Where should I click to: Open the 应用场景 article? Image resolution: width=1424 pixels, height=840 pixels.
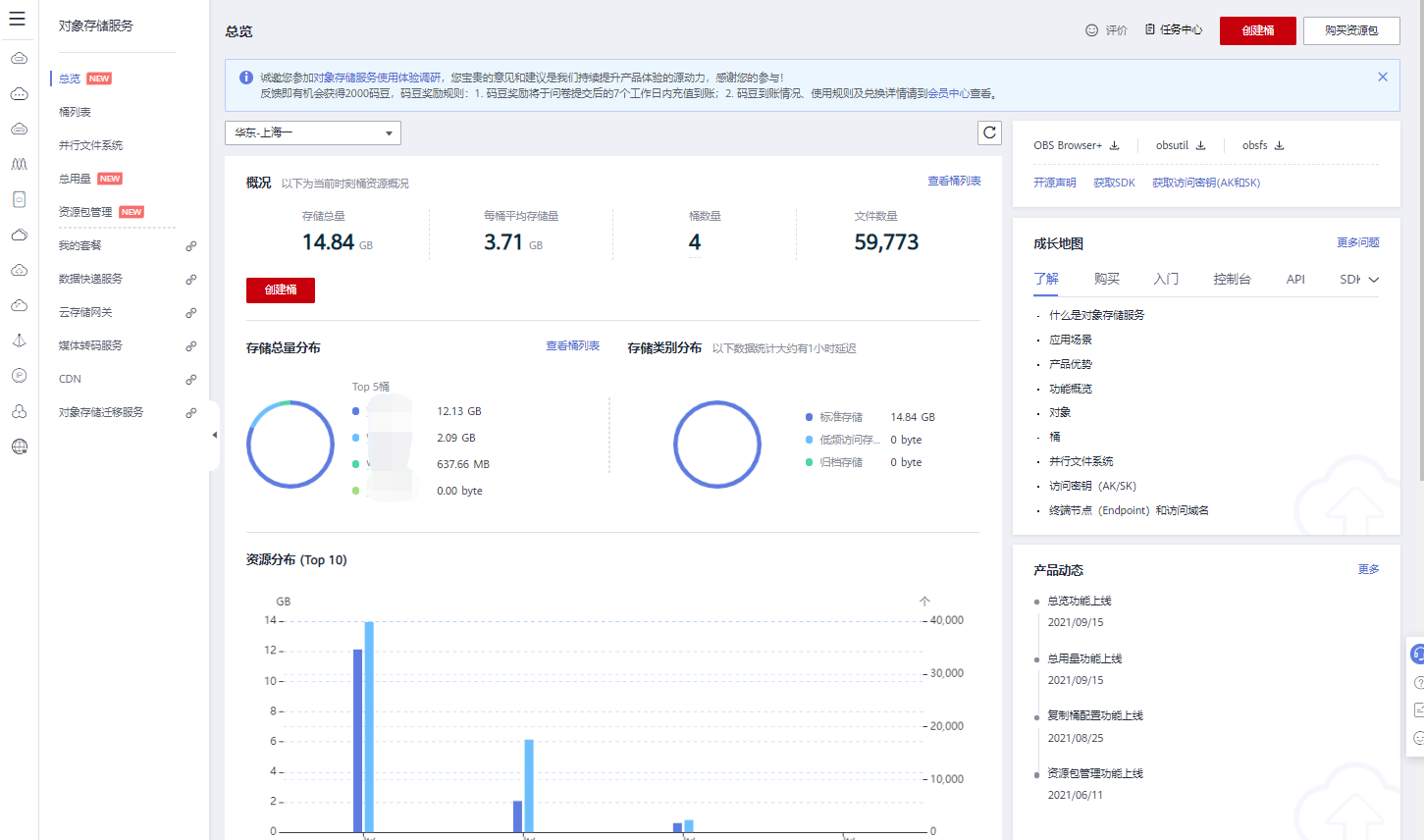coord(1071,340)
